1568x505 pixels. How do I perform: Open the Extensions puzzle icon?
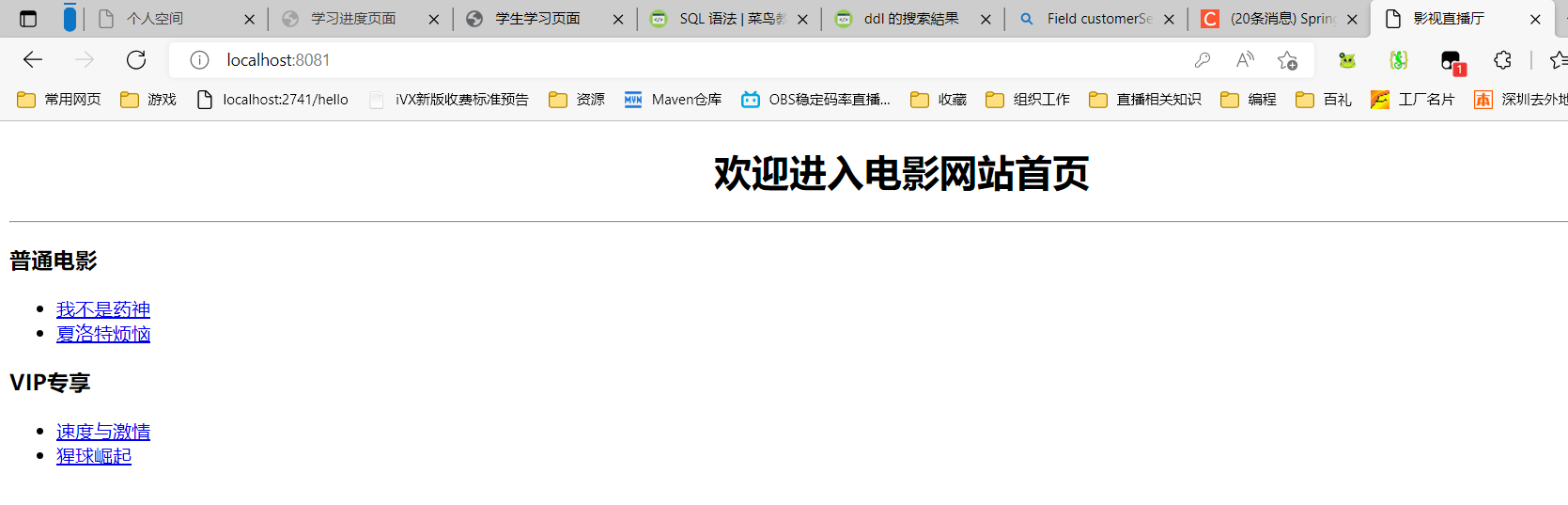(1502, 60)
